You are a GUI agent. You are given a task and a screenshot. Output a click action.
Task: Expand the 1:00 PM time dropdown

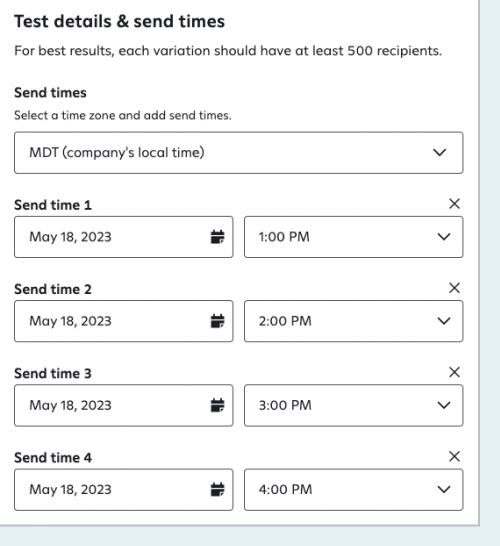click(353, 237)
